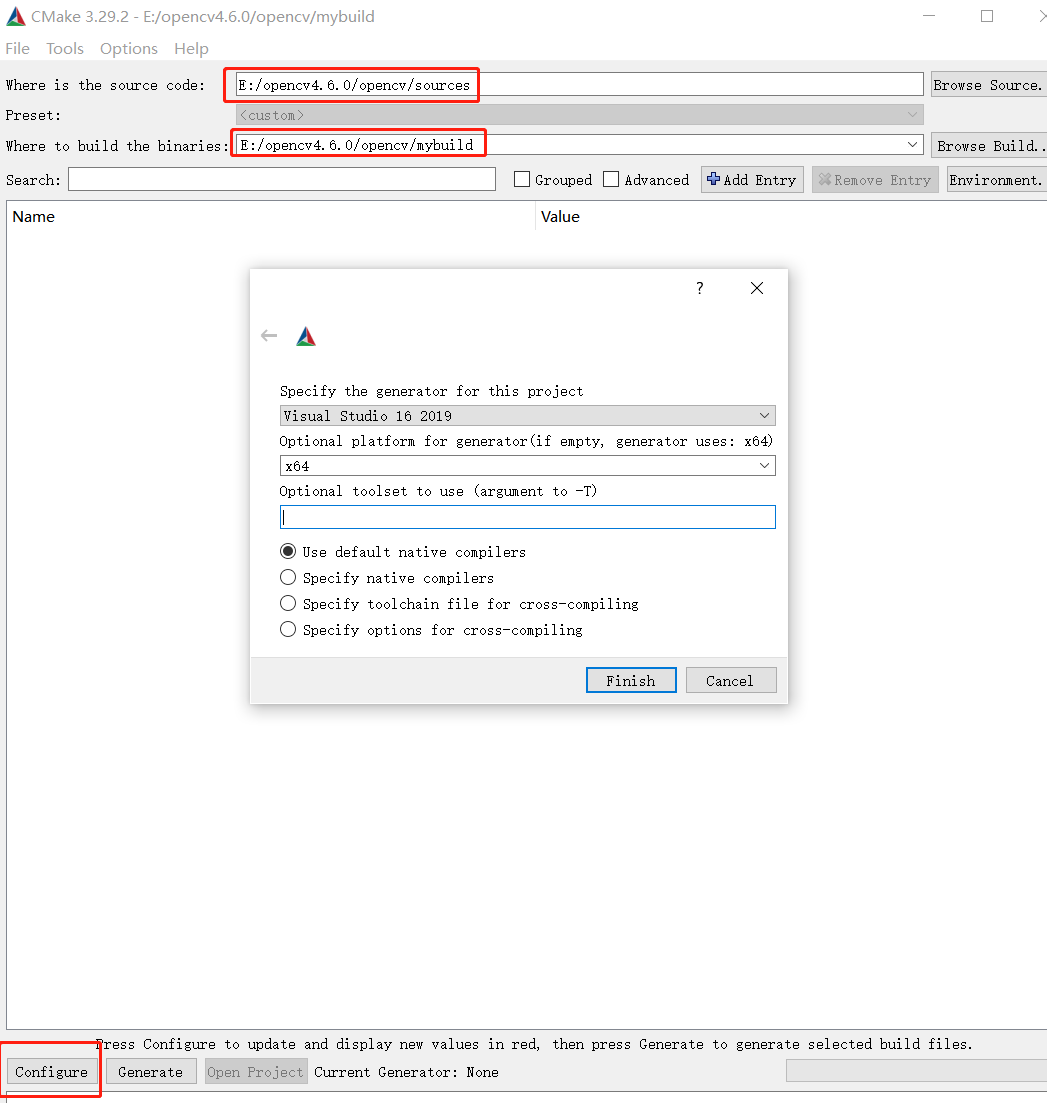Click the back arrow in generator dialog
This screenshot has height=1103, width=1047.
[269, 336]
